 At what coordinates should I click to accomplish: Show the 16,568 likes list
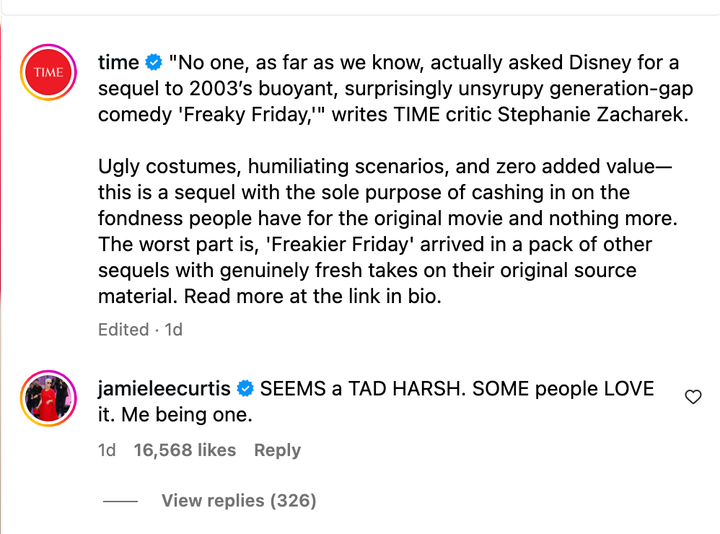point(184,450)
